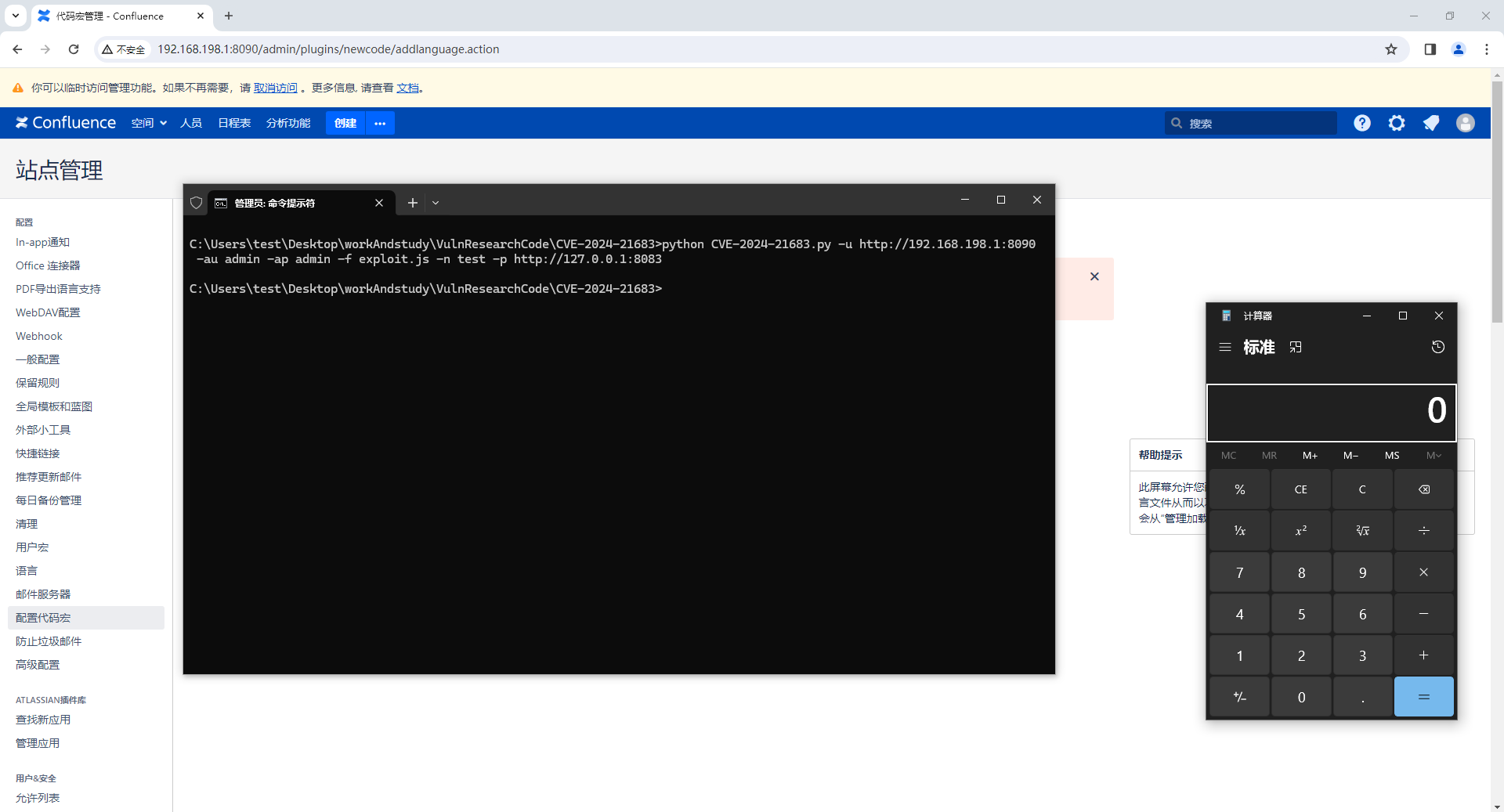The height and width of the screenshot is (812, 1504).
Task: Click the calculator hamburger navigation menu
Action: (1225, 347)
